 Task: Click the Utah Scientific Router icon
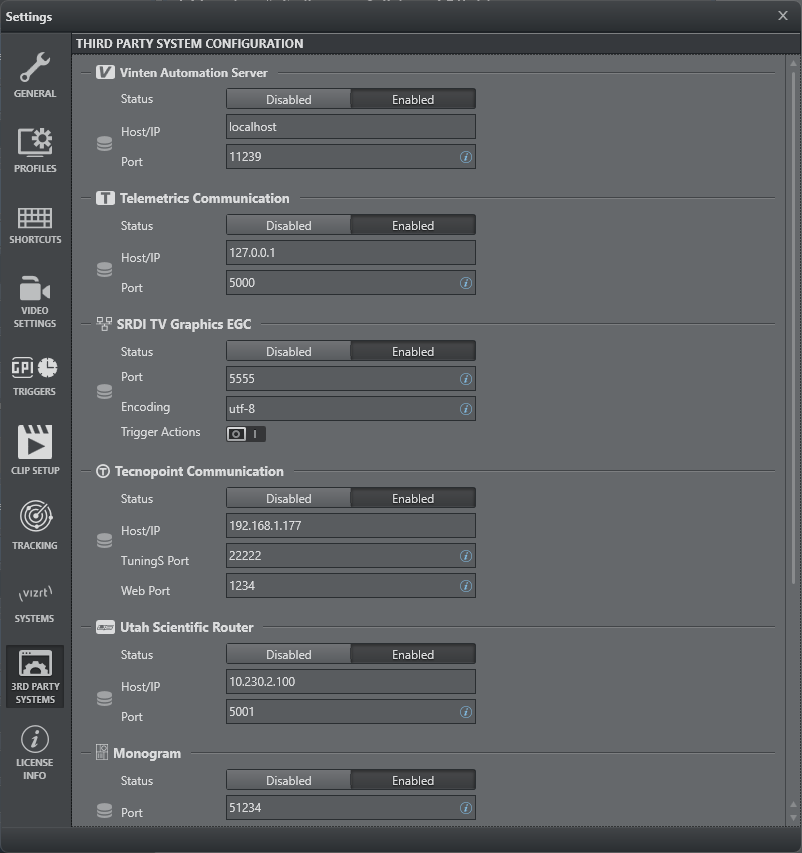pyautogui.click(x=105, y=627)
